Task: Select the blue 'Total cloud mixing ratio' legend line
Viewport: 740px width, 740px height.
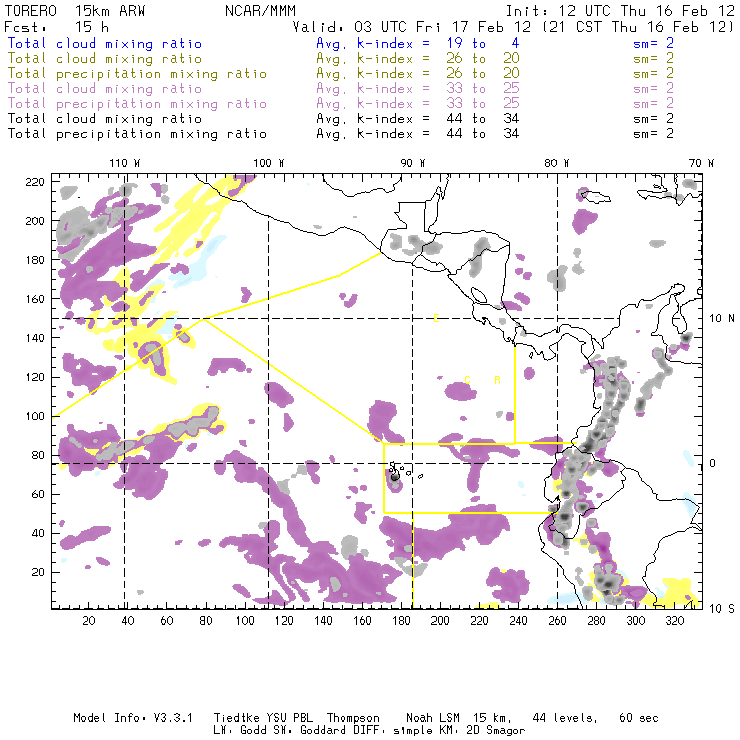Action: pyautogui.click(x=105, y=44)
